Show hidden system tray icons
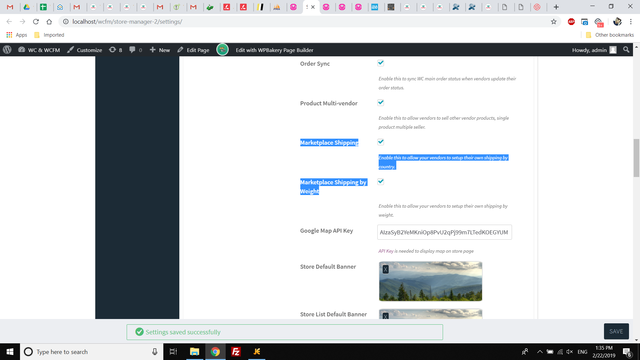Image resolution: width=640 pixels, height=360 pixels. (540, 351)
